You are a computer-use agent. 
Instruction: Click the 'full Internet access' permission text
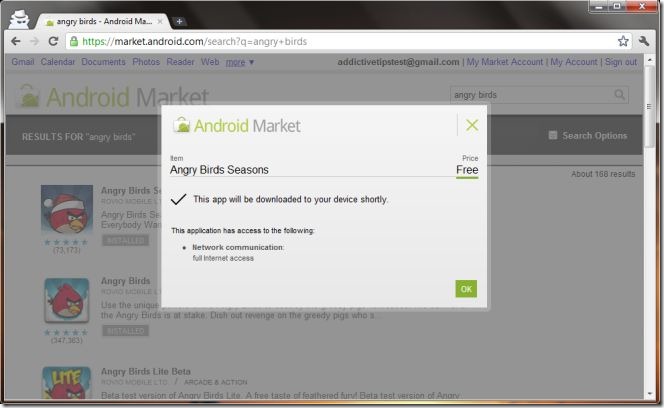click(x=223, y=258)
